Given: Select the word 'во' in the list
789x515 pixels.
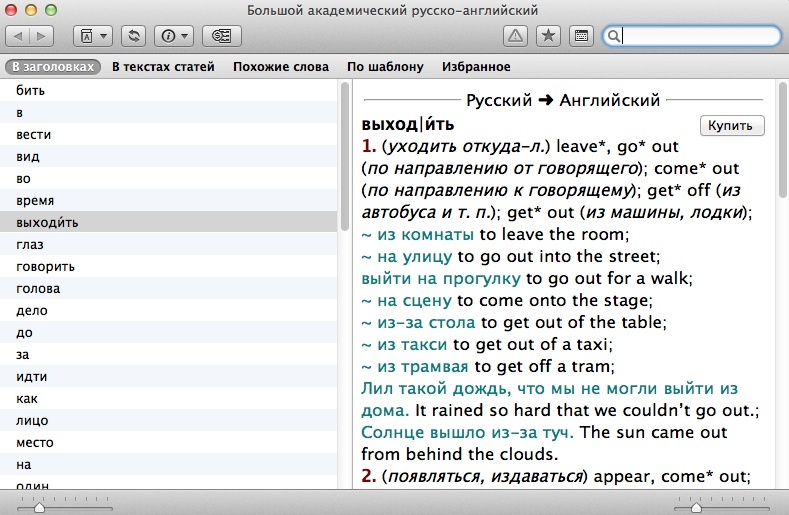Looking at the screenshot, I should click(169, 178).
